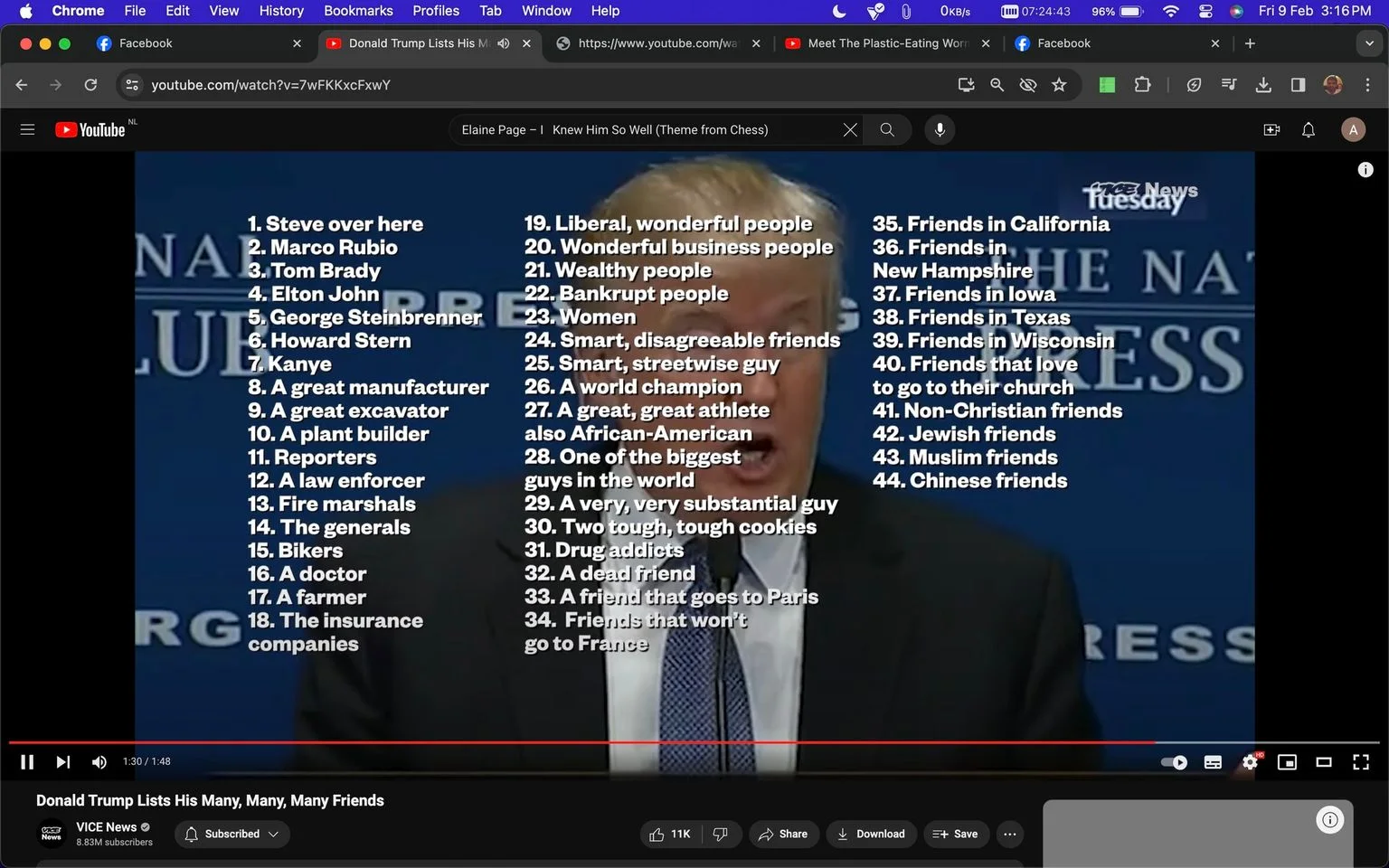Switch the player to theater mode
Viewport: 1389px width, 868px height.
click(1324, 762)
